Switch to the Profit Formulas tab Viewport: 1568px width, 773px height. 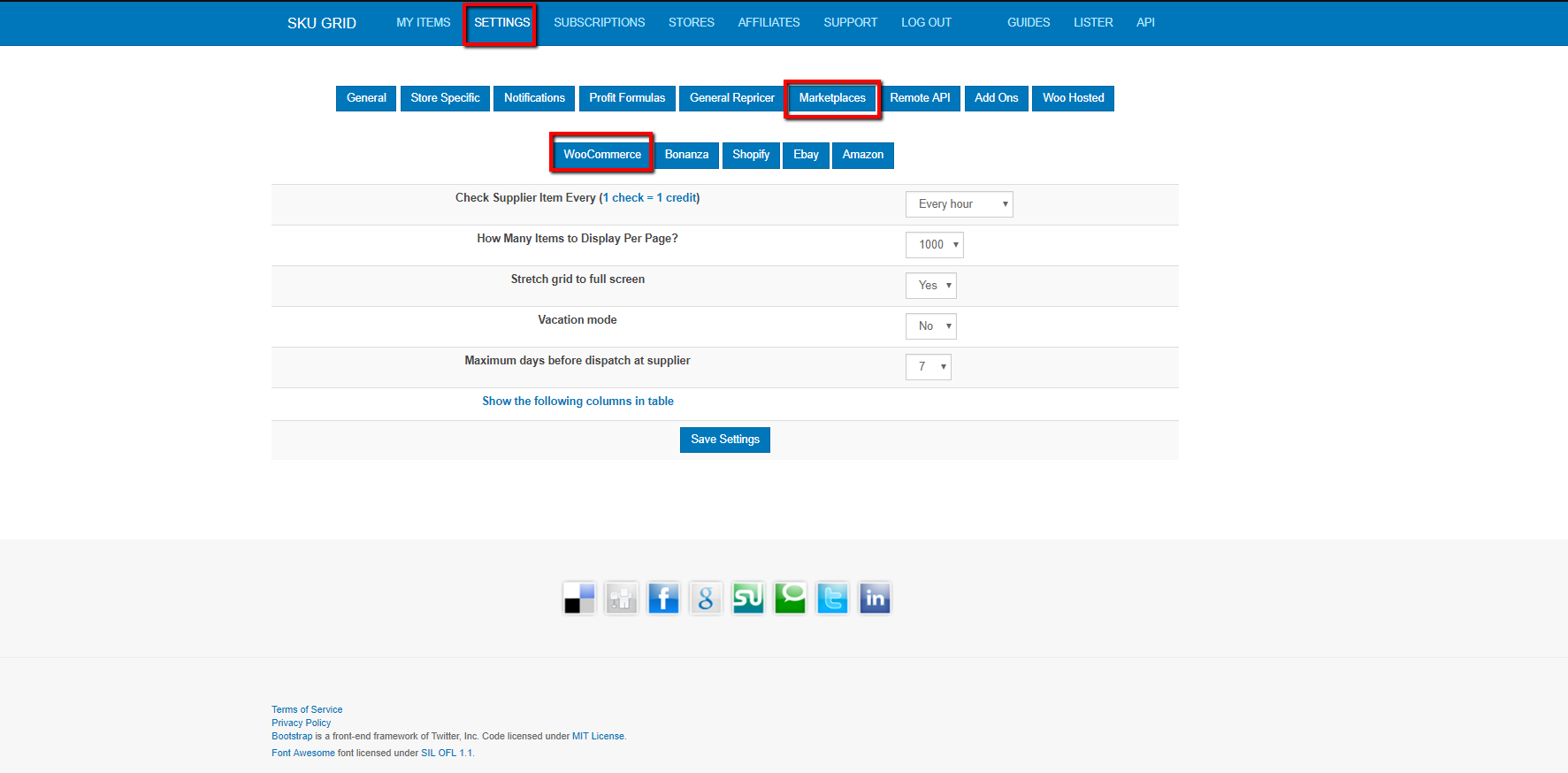[627, 98]
